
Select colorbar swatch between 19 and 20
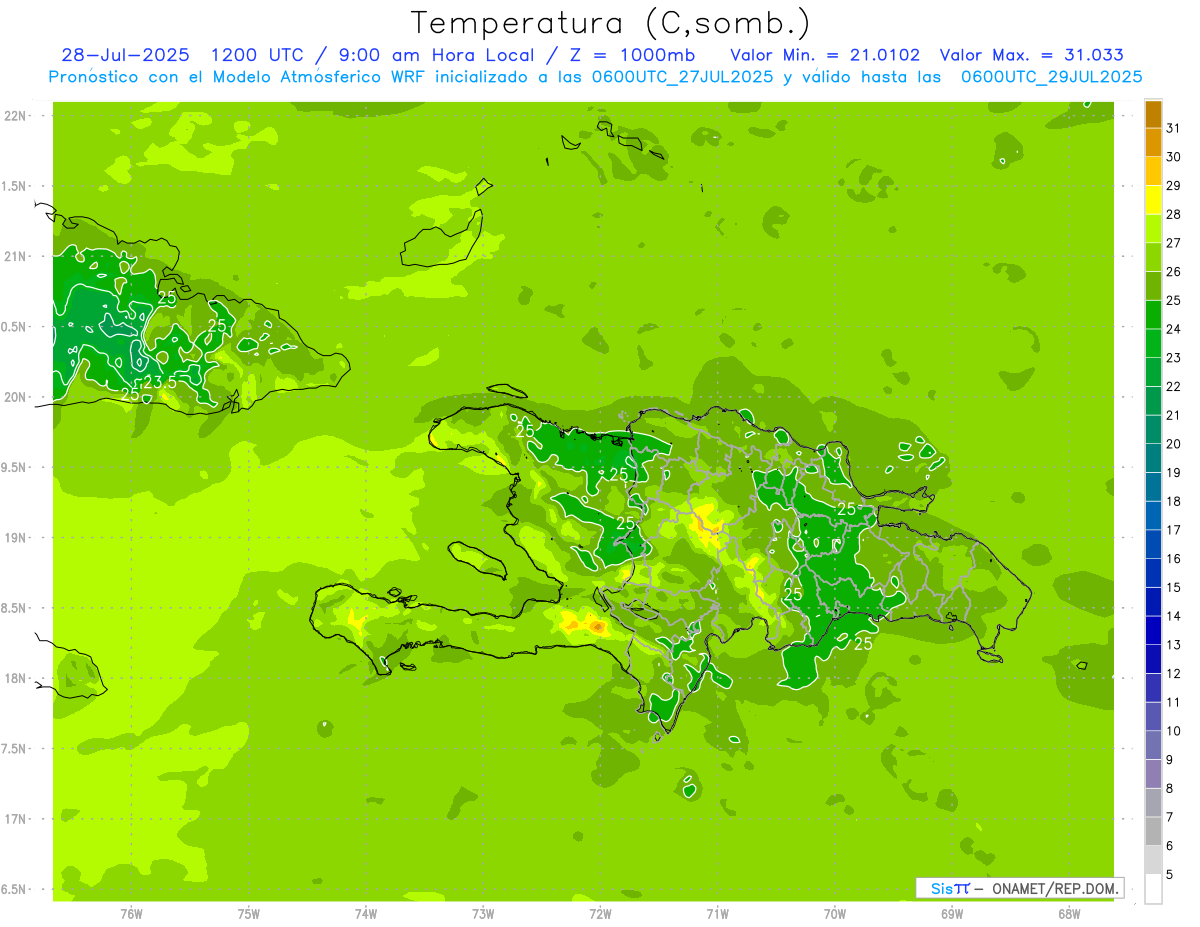pos(1153,458)
